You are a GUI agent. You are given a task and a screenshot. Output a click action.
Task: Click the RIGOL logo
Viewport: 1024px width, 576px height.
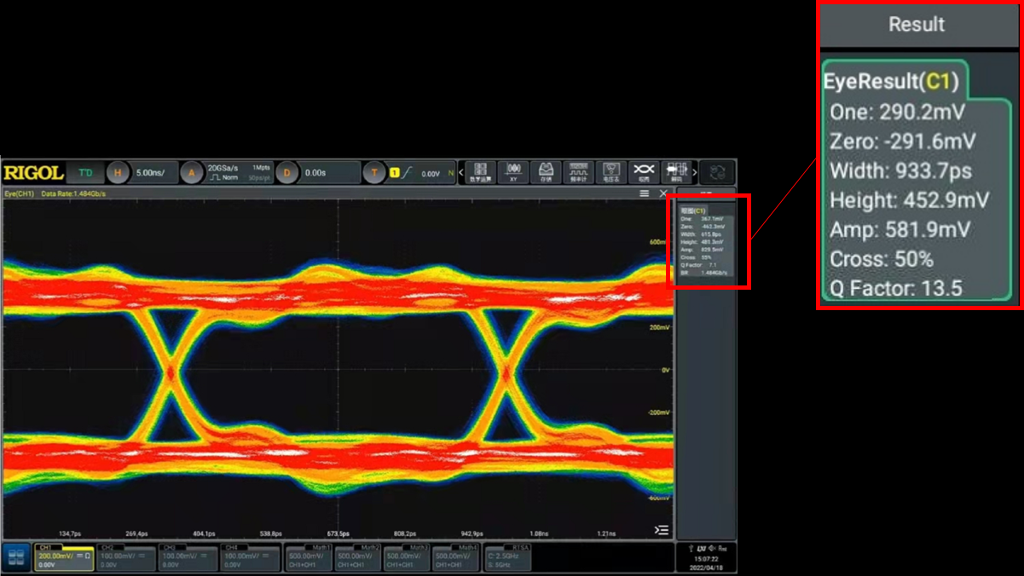(x=33, y=173)
